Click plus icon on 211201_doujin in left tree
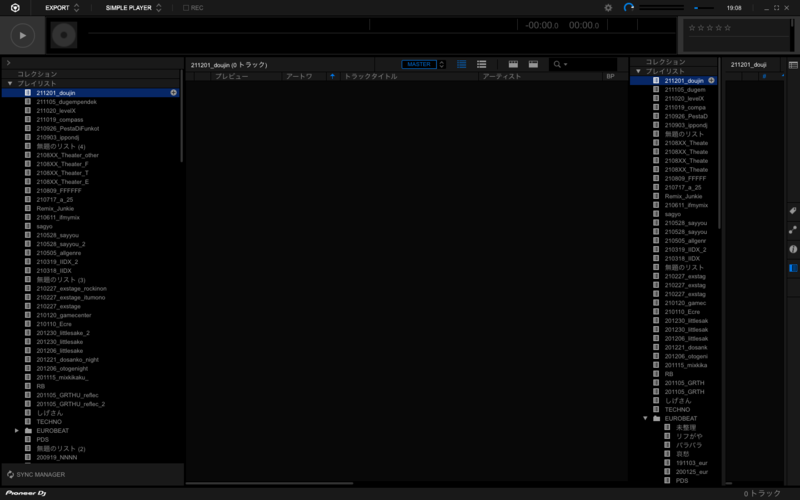 pyautogui.click(x=173, y=93)
